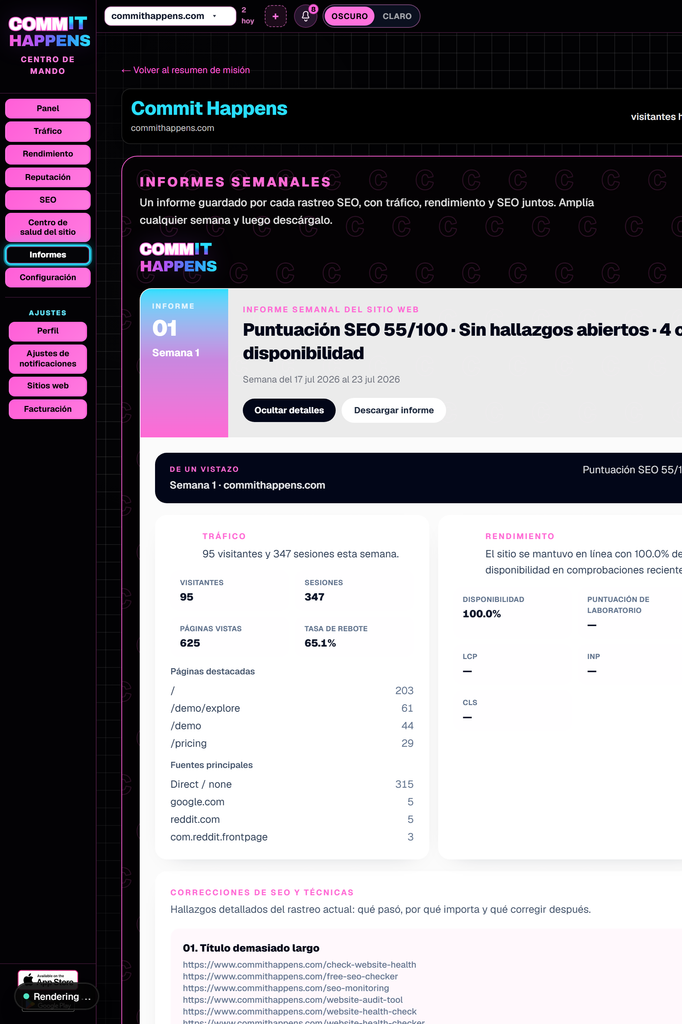This screenshot has height=1024, width=682.
Task: Open the App Store badge
Action: [48, 979]
